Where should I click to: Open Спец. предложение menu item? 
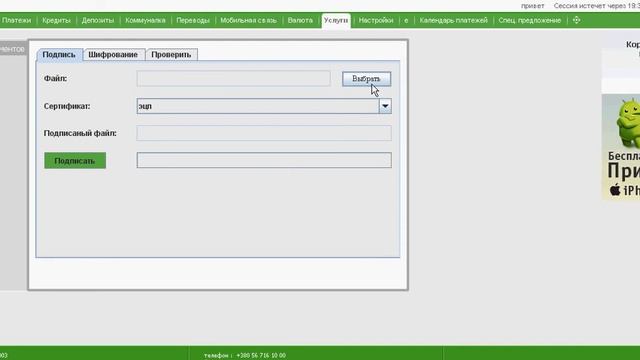529,20
